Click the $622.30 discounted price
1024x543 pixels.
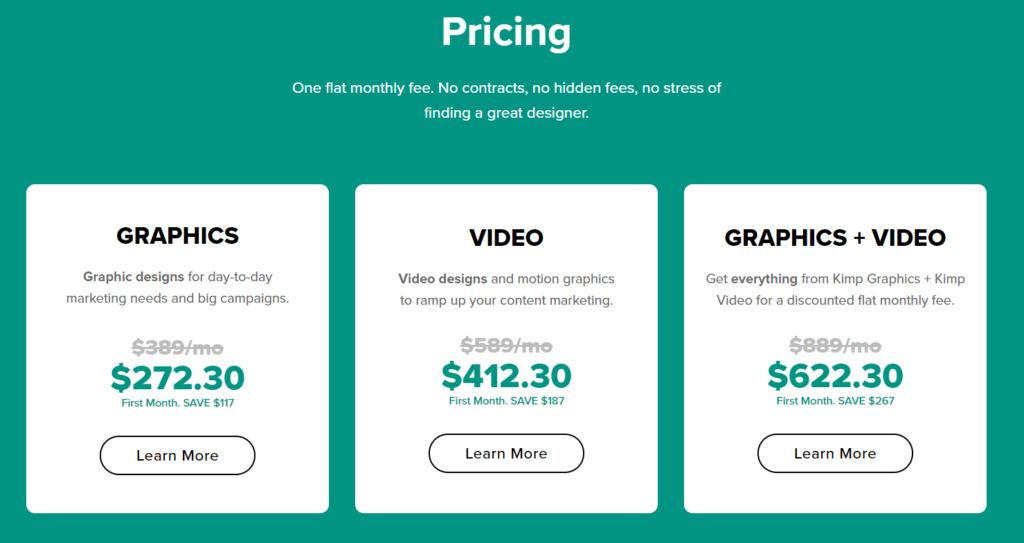[835, 376]
